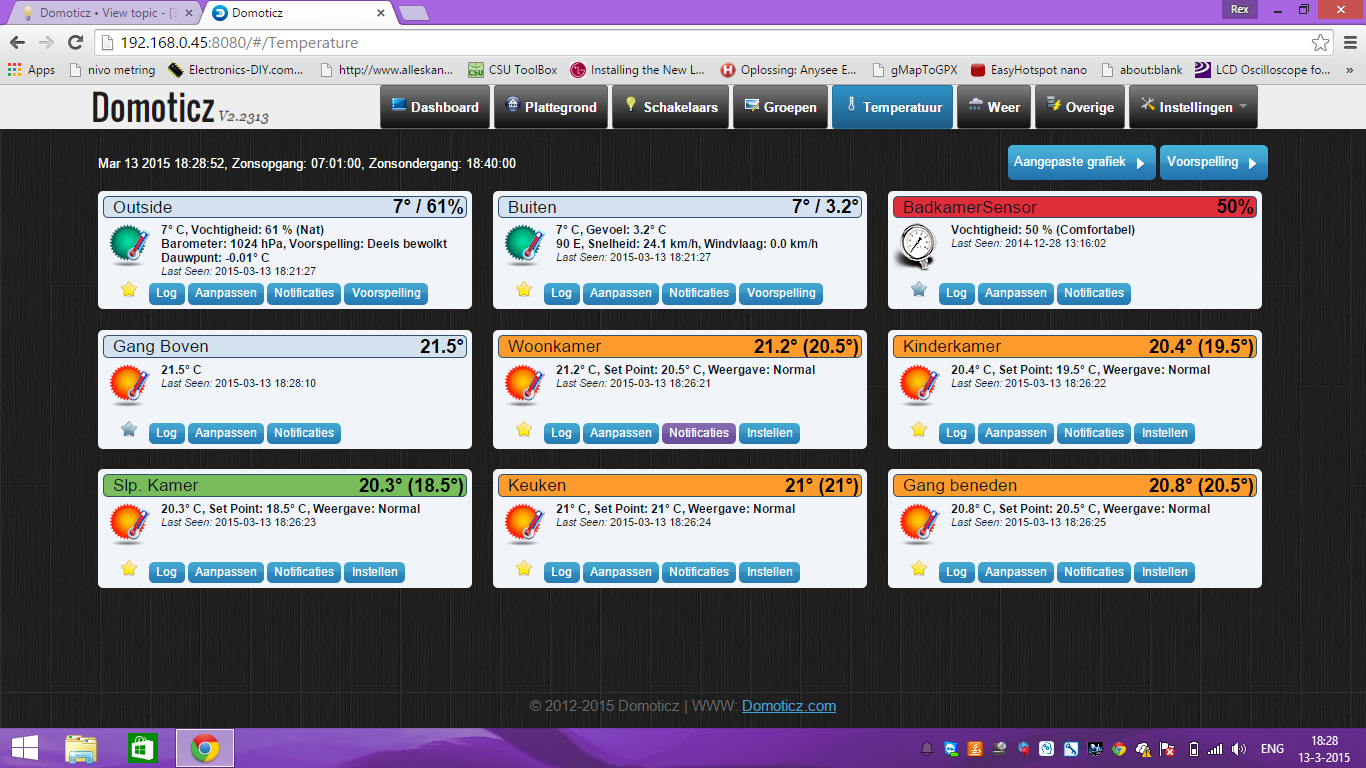Open the Windows Start button
Viewport: 1366px width, 768px height.
tap(25, 748)
